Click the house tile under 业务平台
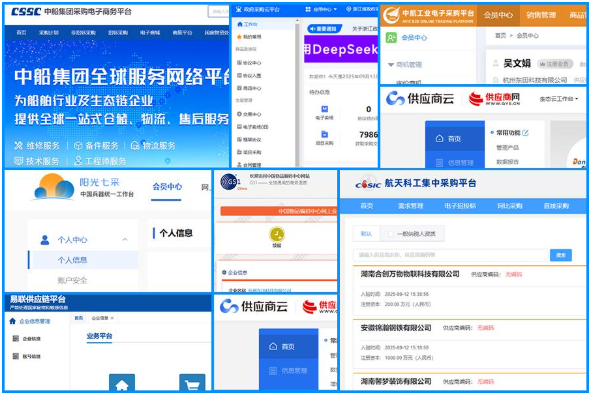Viewport: 592px width, 396px height. (122, 382)
